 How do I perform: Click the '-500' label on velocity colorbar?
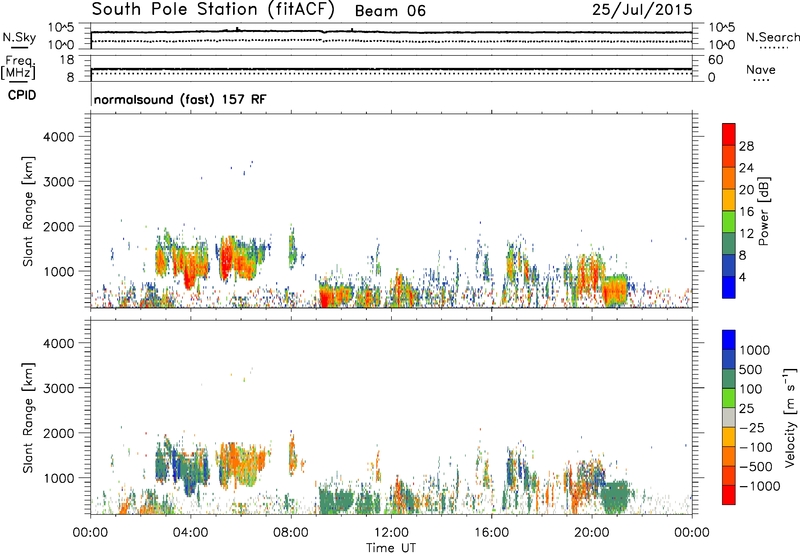[x=756, y=467]
